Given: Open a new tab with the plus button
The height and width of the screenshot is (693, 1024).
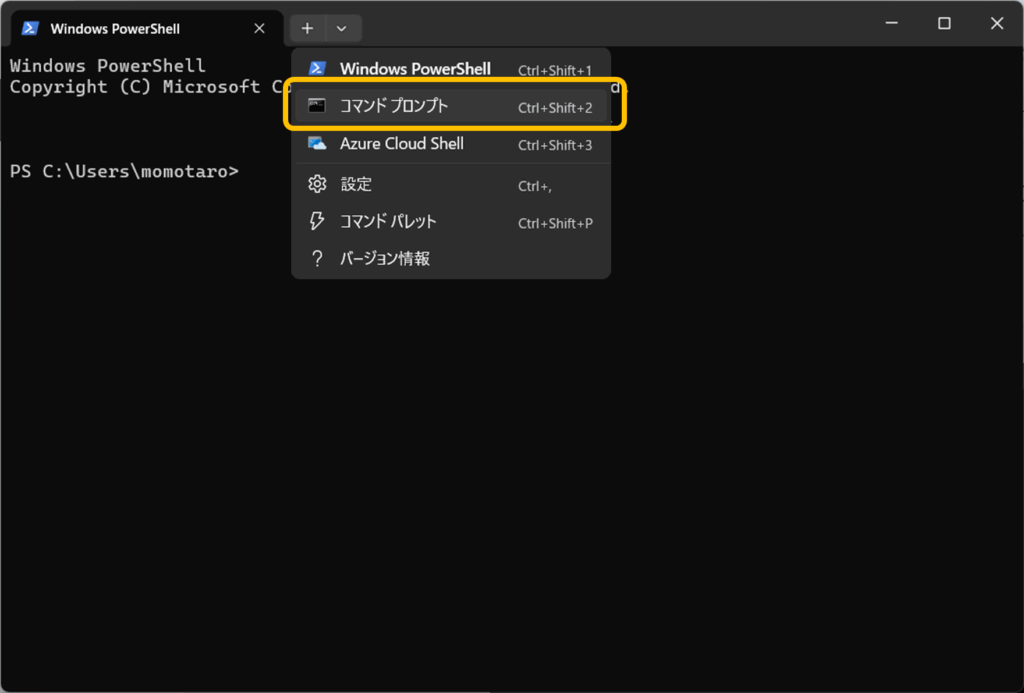Looking at the screenshot, I should click(x=307, y=28).
